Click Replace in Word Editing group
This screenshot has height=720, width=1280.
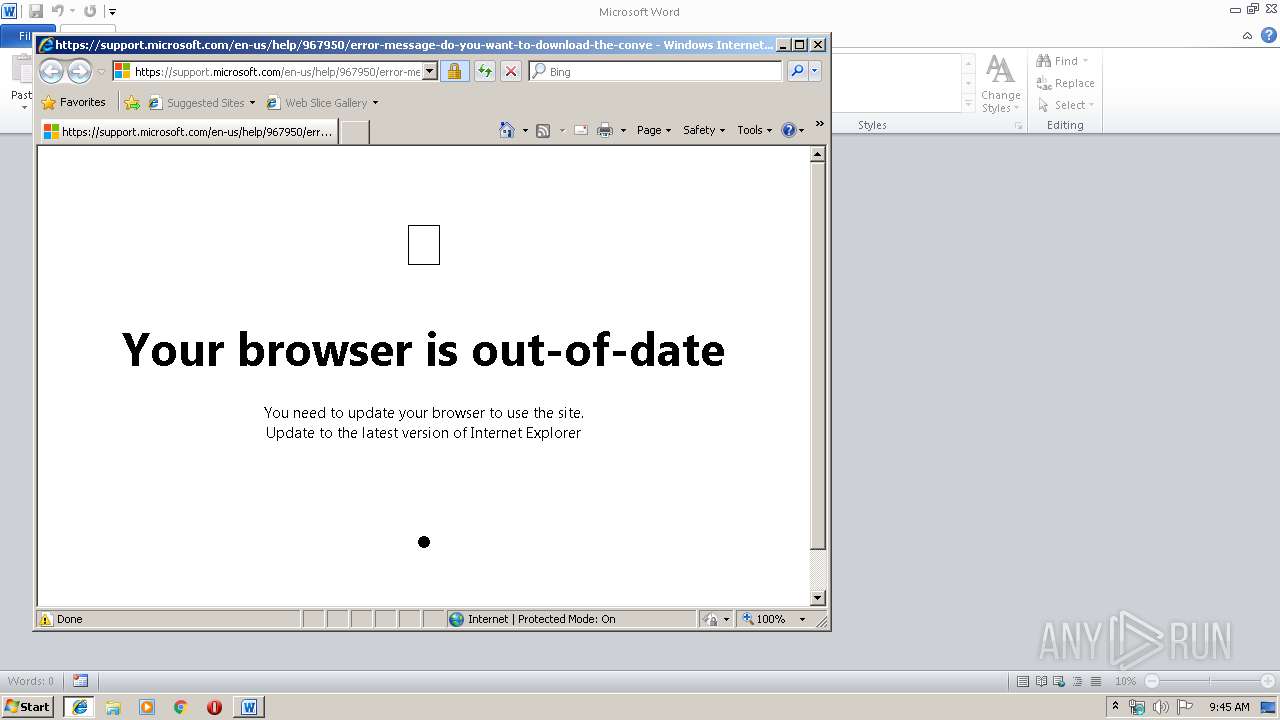pos(1065,83)
